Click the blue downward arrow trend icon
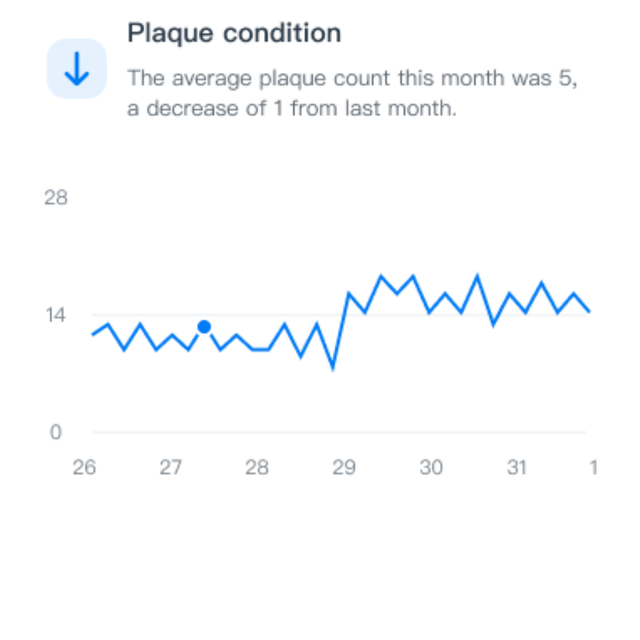This screenshot has height=640, width=640. tap(77, 69)
